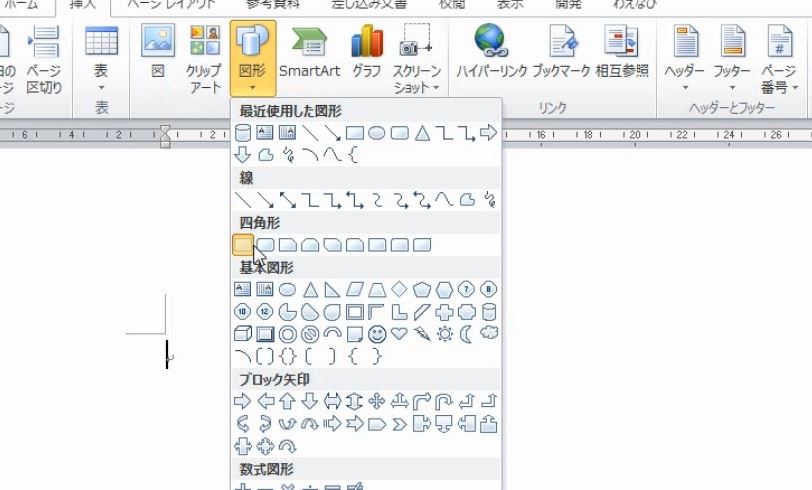
Task: Switch to the 差し込み文書 tab
Action: [x=369, y=5]
